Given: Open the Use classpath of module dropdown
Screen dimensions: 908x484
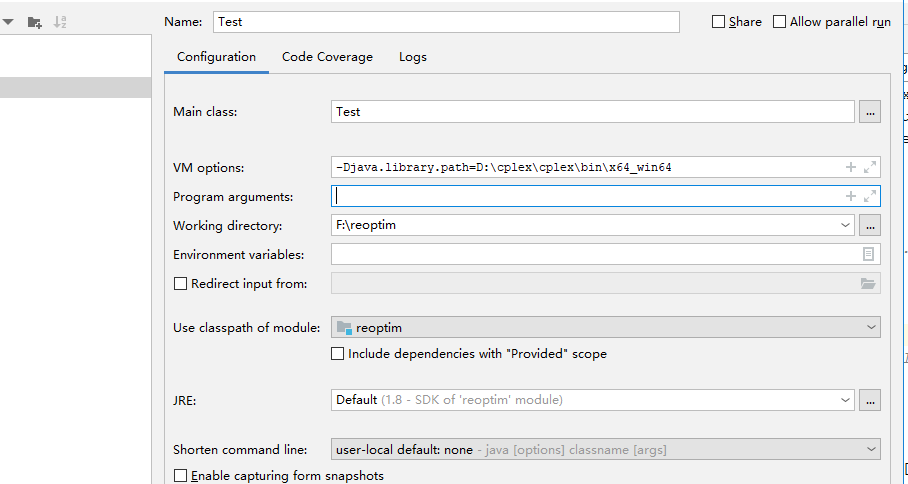Looking at the screenshot, I should [x=870, y=327].
